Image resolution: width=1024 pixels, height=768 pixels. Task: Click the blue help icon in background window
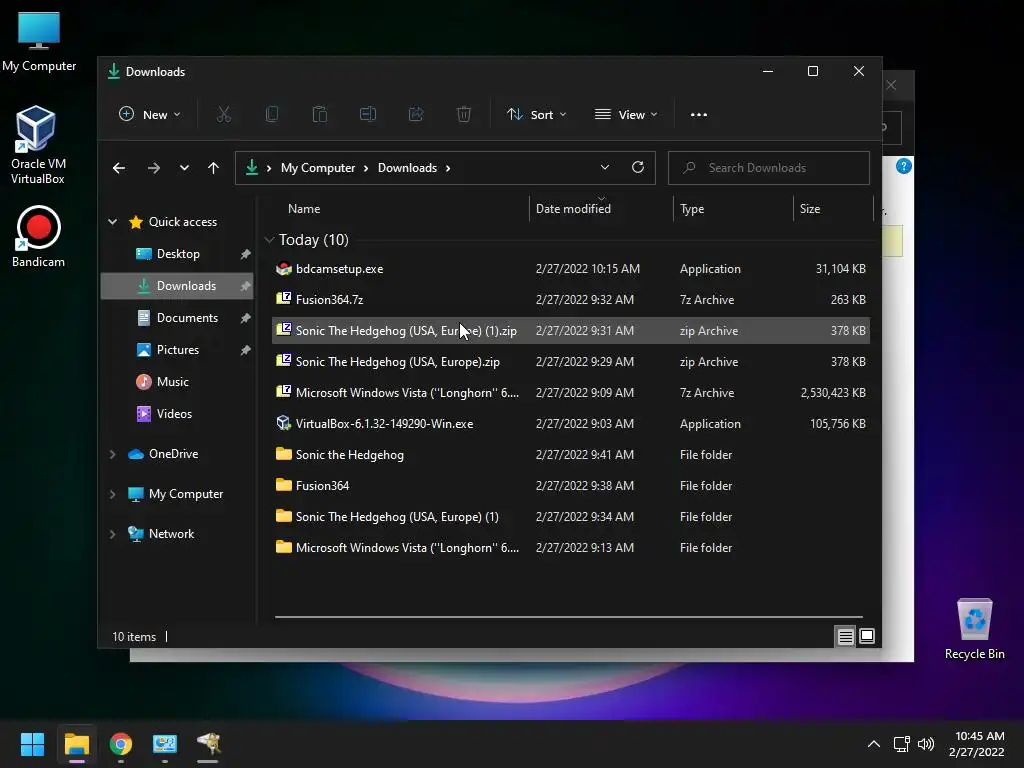tap(904, 166)
